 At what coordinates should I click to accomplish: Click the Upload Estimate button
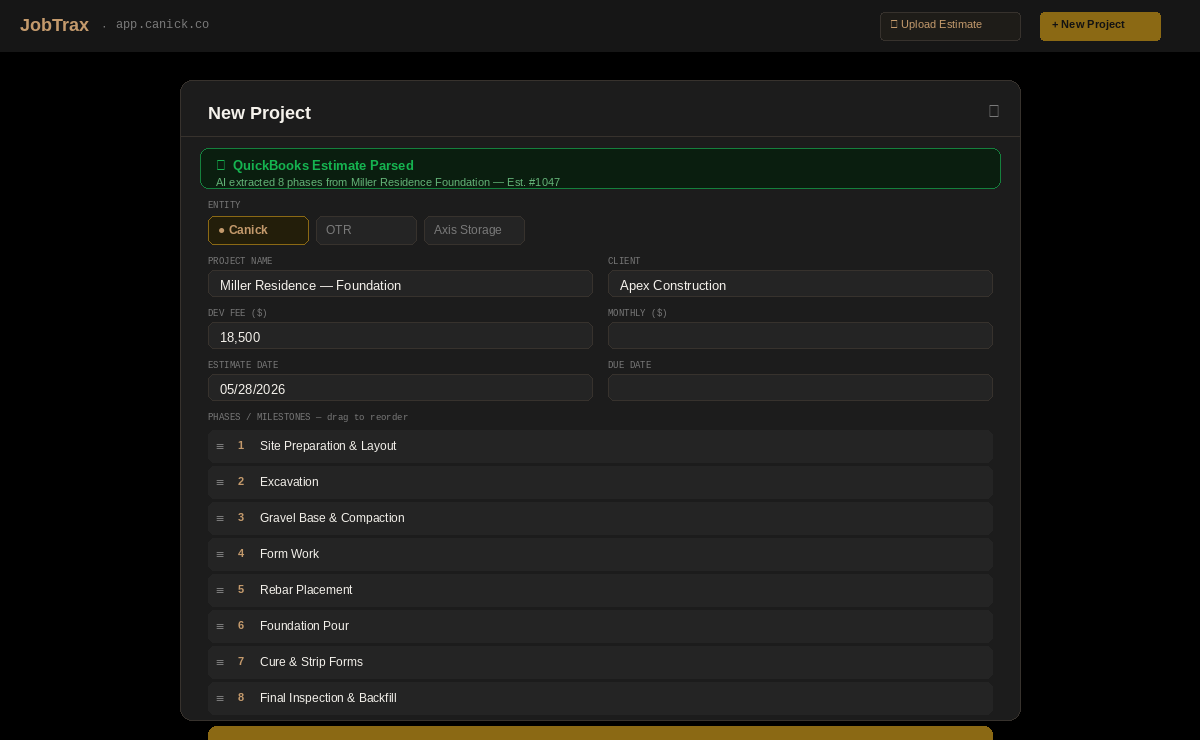coord(950,26)
